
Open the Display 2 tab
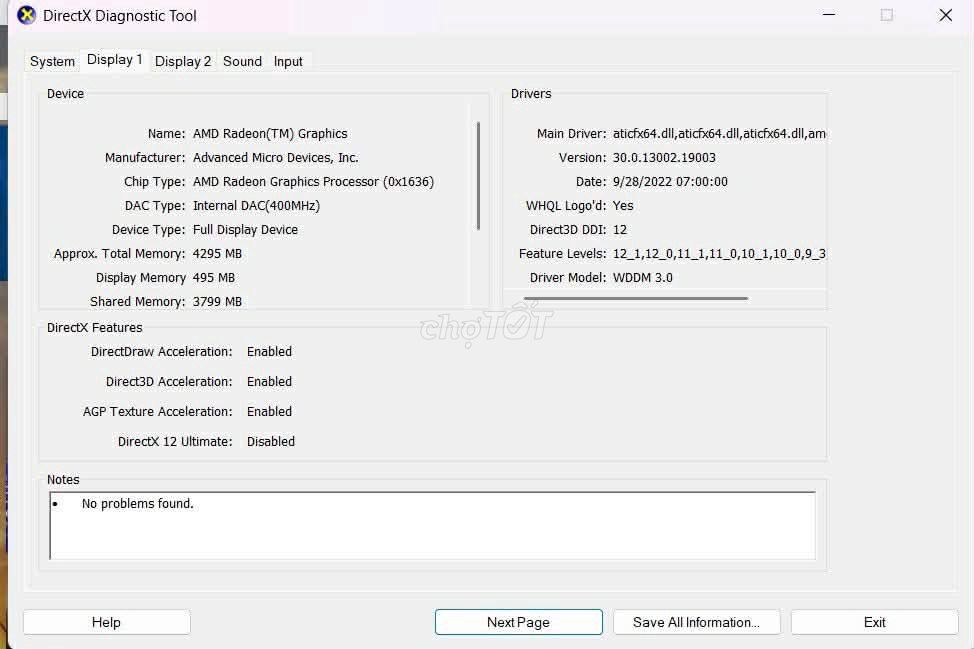coord(183,61)
